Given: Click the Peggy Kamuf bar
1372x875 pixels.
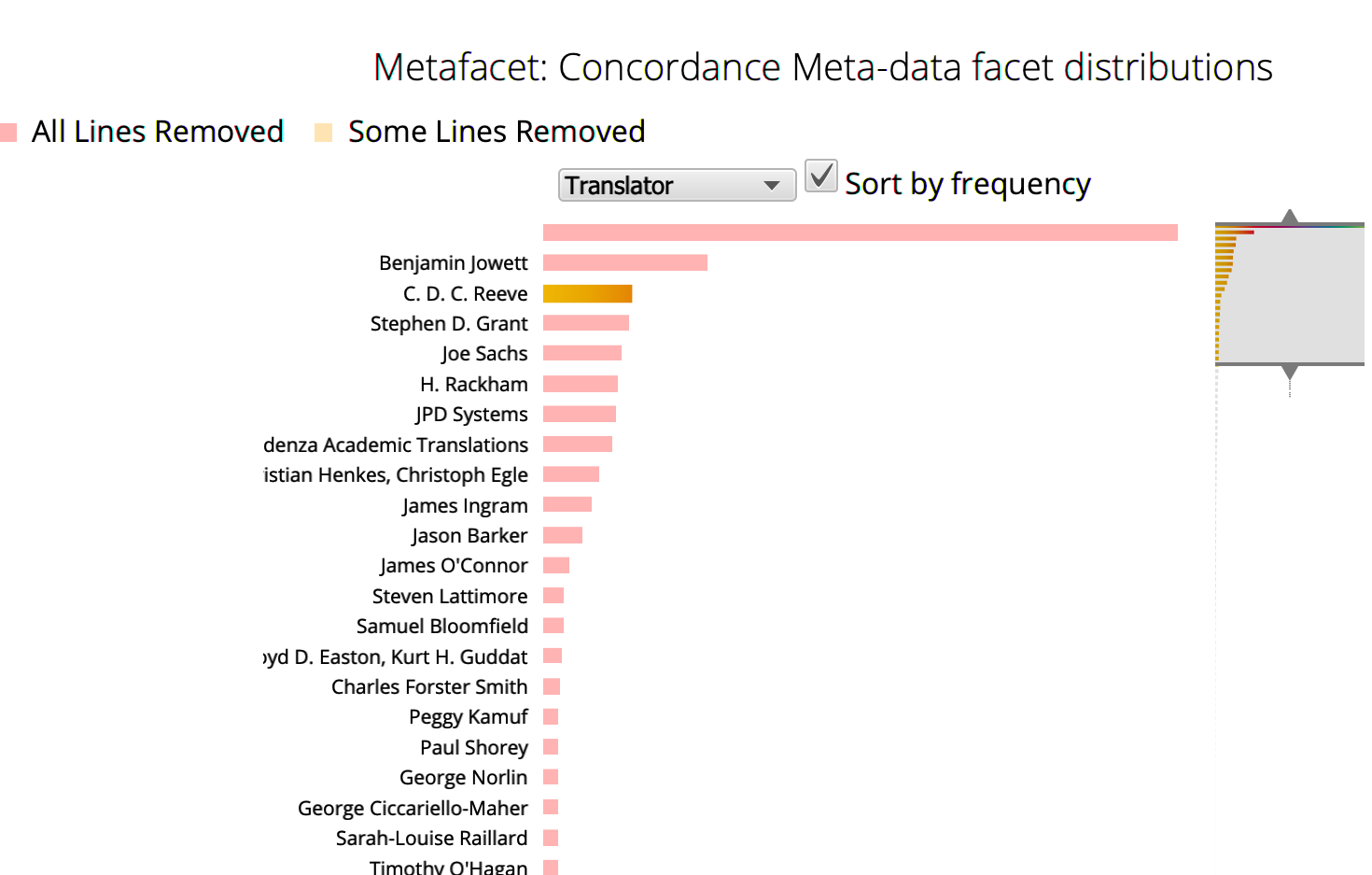Looking at the screenshot, I should (551, 716).
